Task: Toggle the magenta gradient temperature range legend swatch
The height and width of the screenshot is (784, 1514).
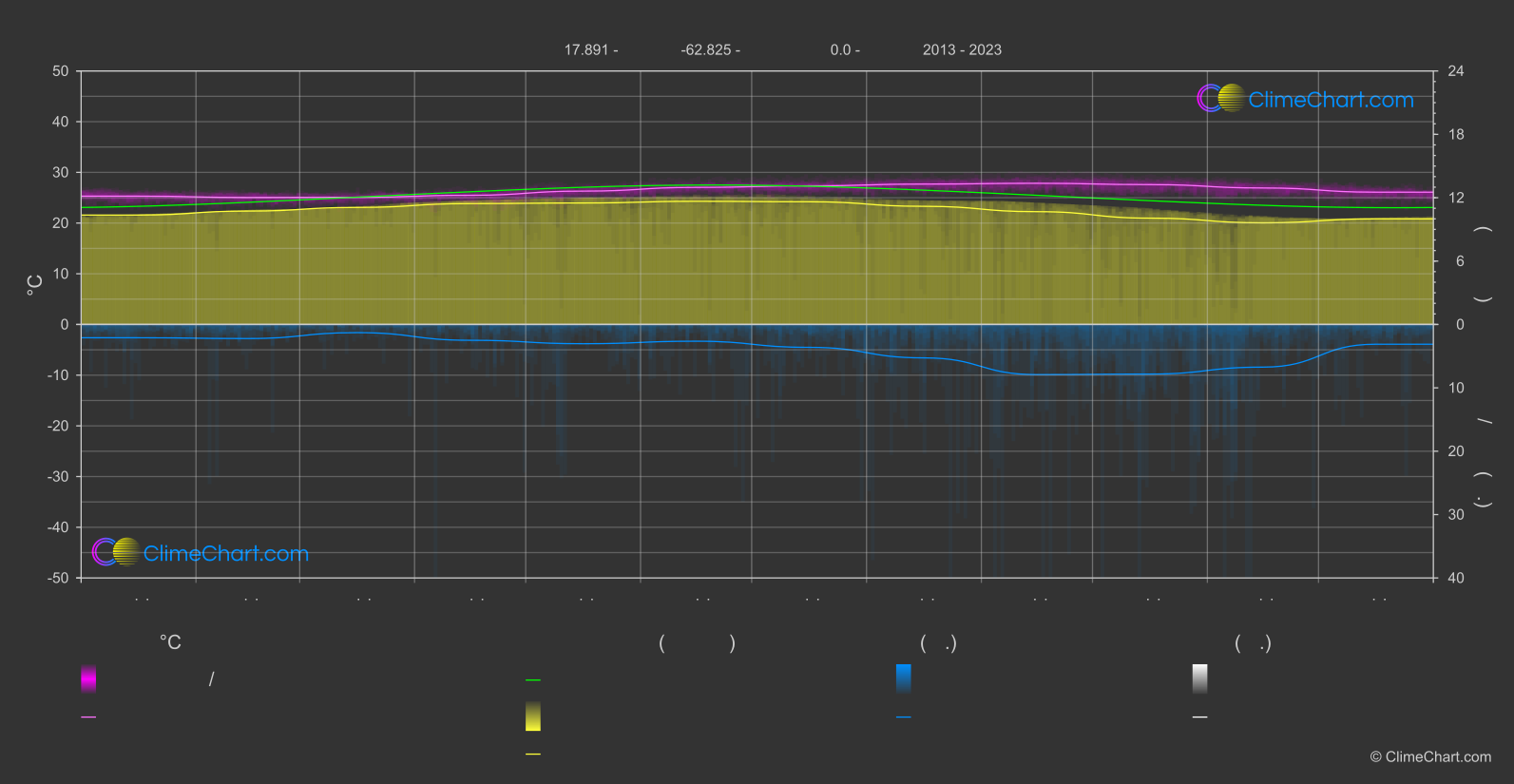Action: 88,679
